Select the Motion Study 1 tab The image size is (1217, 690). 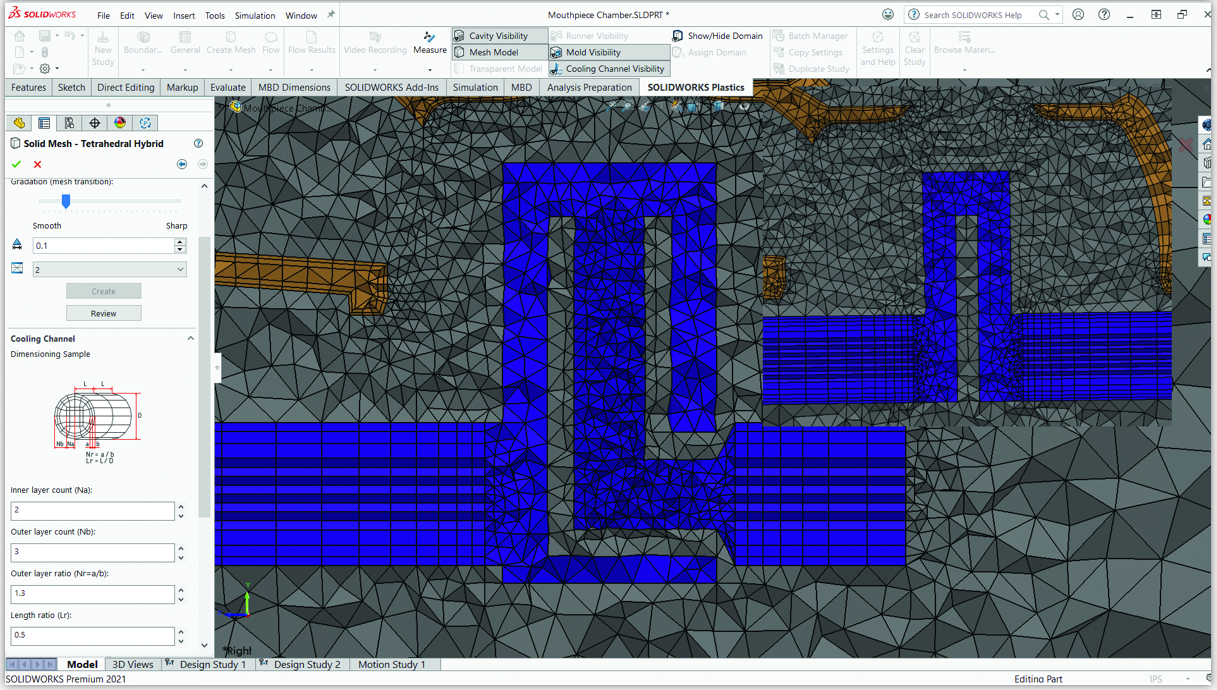click(391, 664)
